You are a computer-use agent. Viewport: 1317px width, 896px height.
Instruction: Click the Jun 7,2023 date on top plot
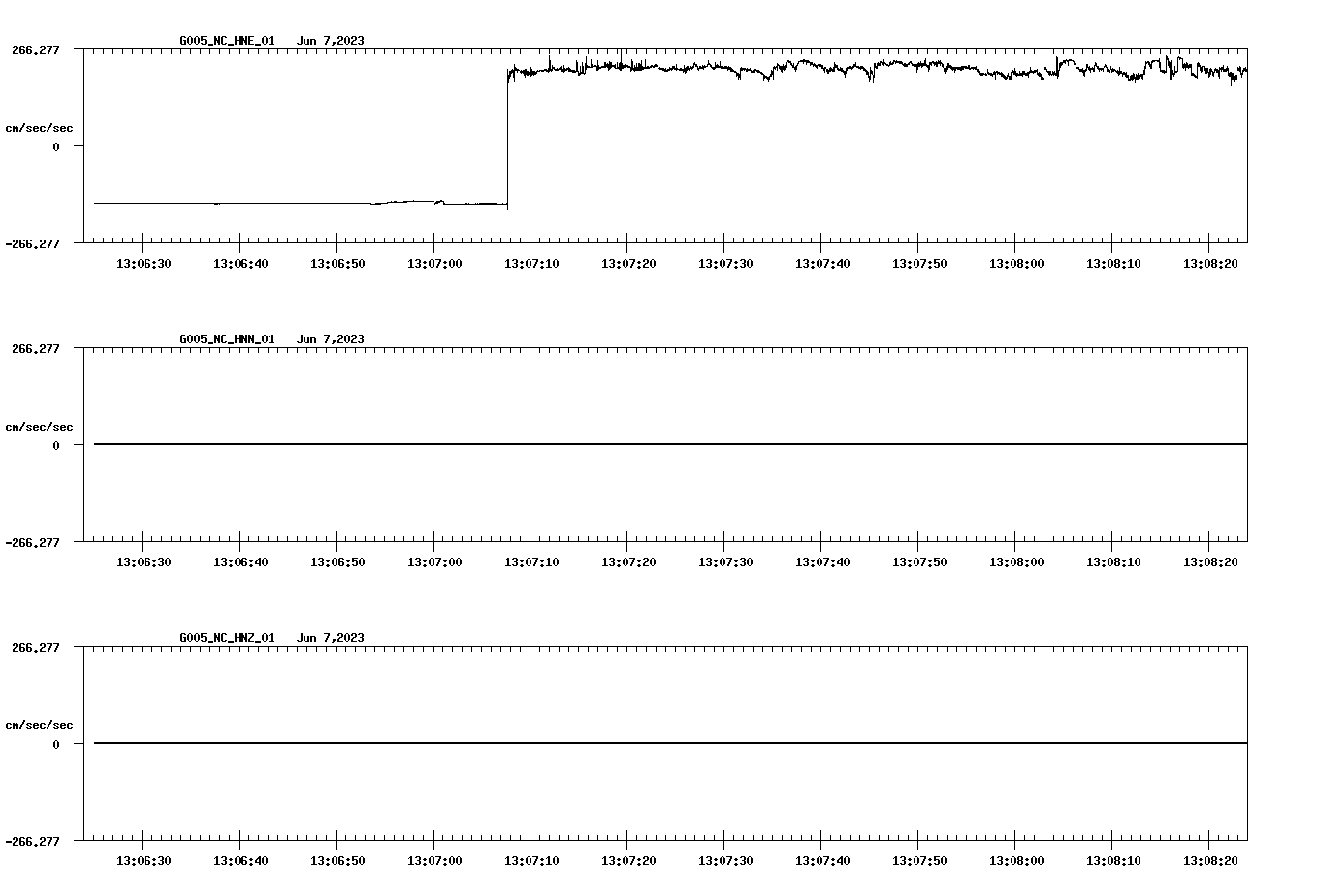pos(331,41)
